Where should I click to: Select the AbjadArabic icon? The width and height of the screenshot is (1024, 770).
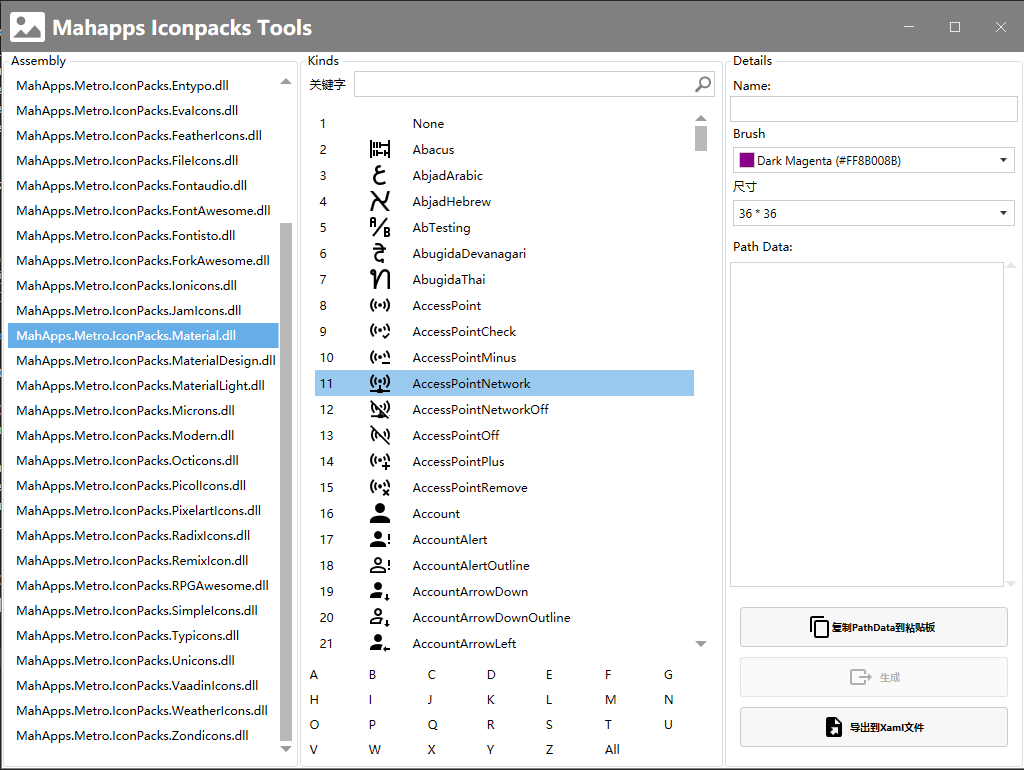(449, 175)
